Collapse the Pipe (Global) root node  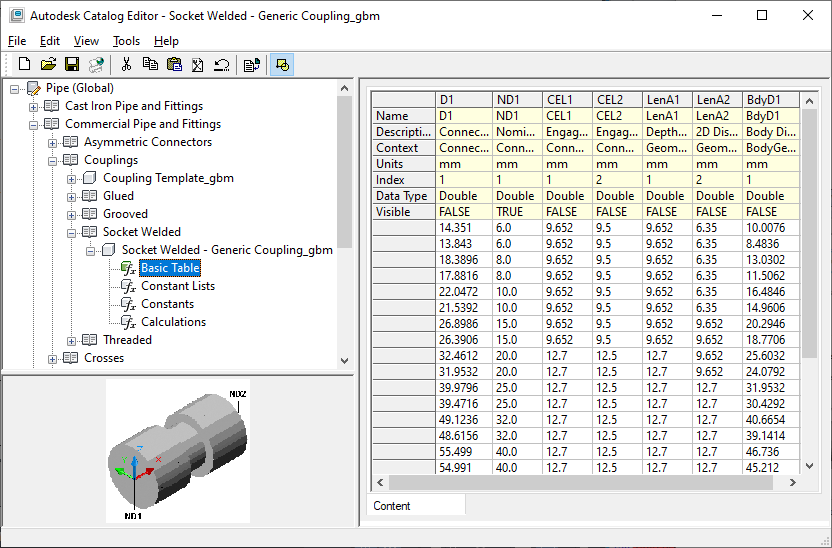pyautogui.click(x=14, y=90)
